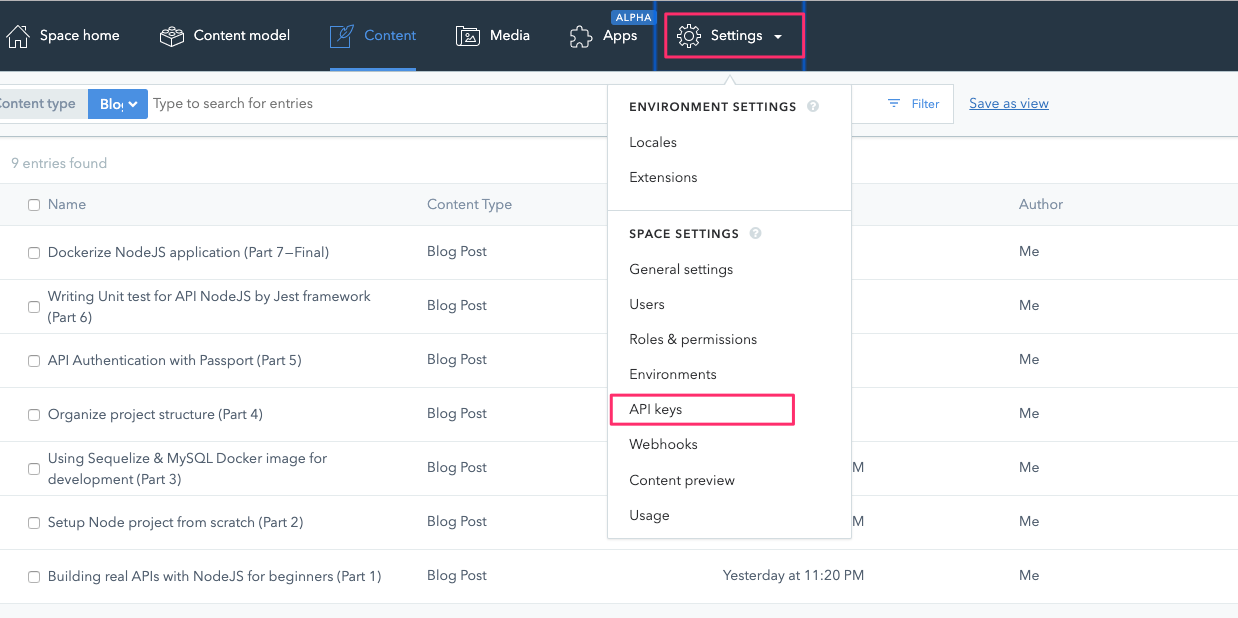The width and height of the screenshot is (1238, 618).
Task: Select all entries via header checkbox
Action: 33,203
